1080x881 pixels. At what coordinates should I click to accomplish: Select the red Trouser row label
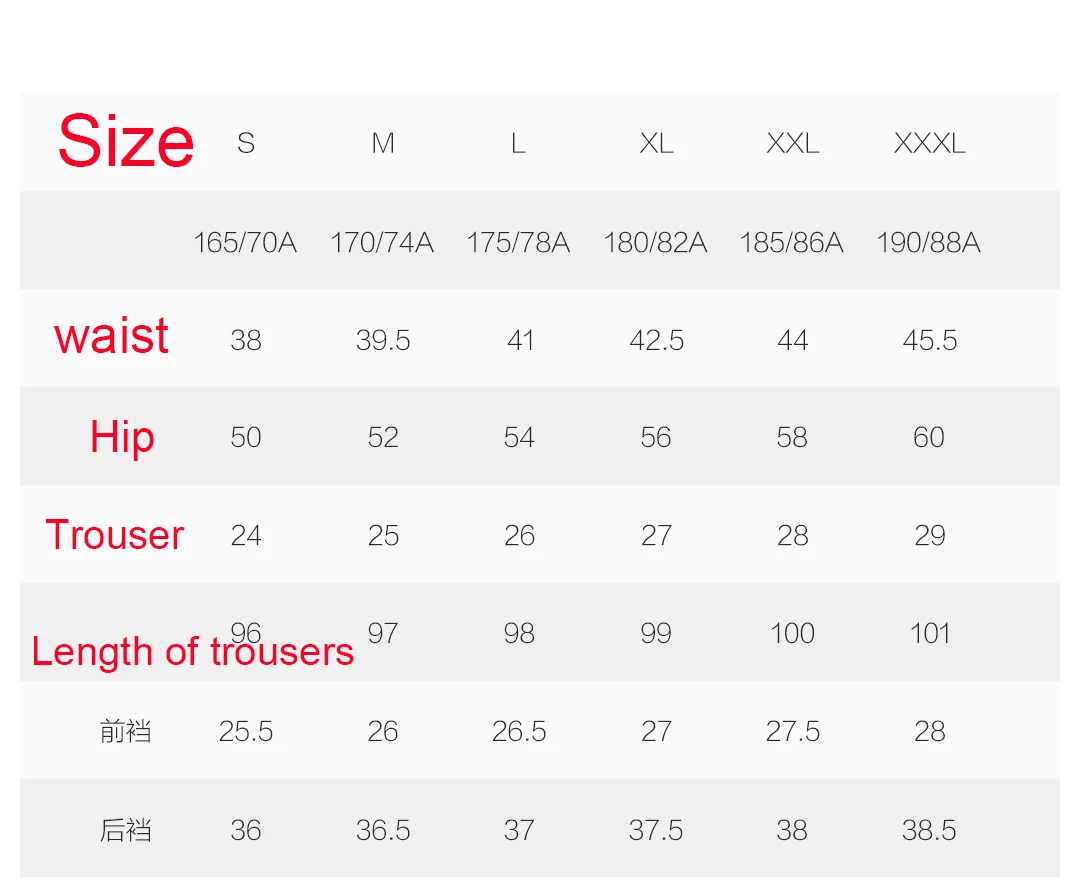pos(115,535)
